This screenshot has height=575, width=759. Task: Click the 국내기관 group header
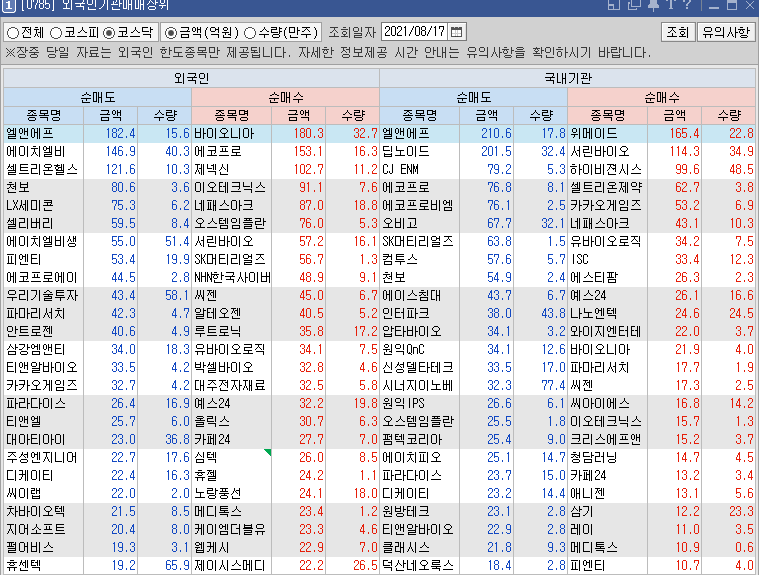pos(568,78)
